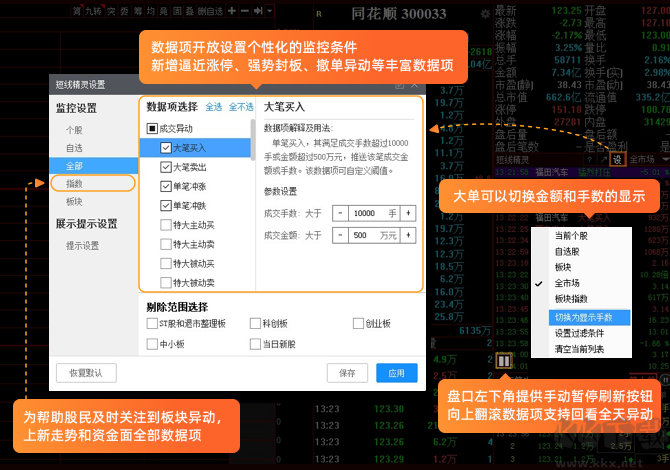Click the 全不选 link
Viewport: 670px width, 470px height.
[241, 107]
